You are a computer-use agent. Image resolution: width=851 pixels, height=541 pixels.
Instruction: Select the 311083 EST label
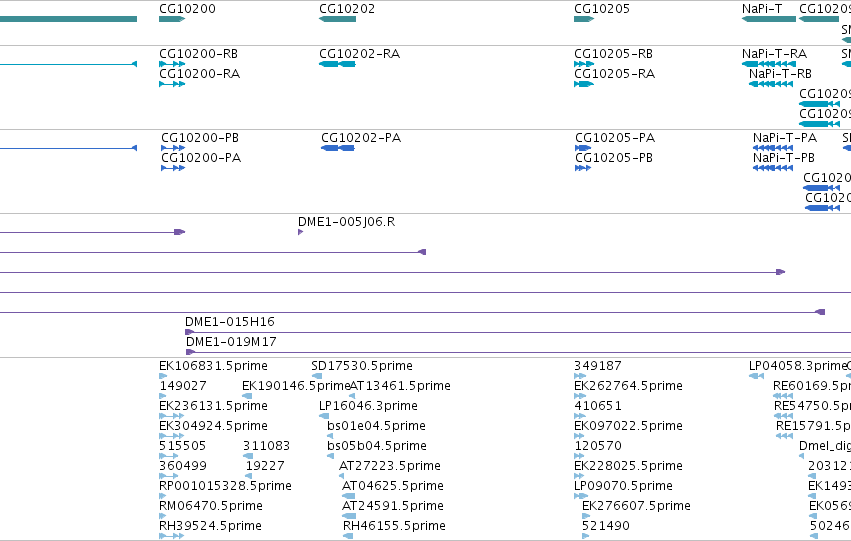(266, 446)
